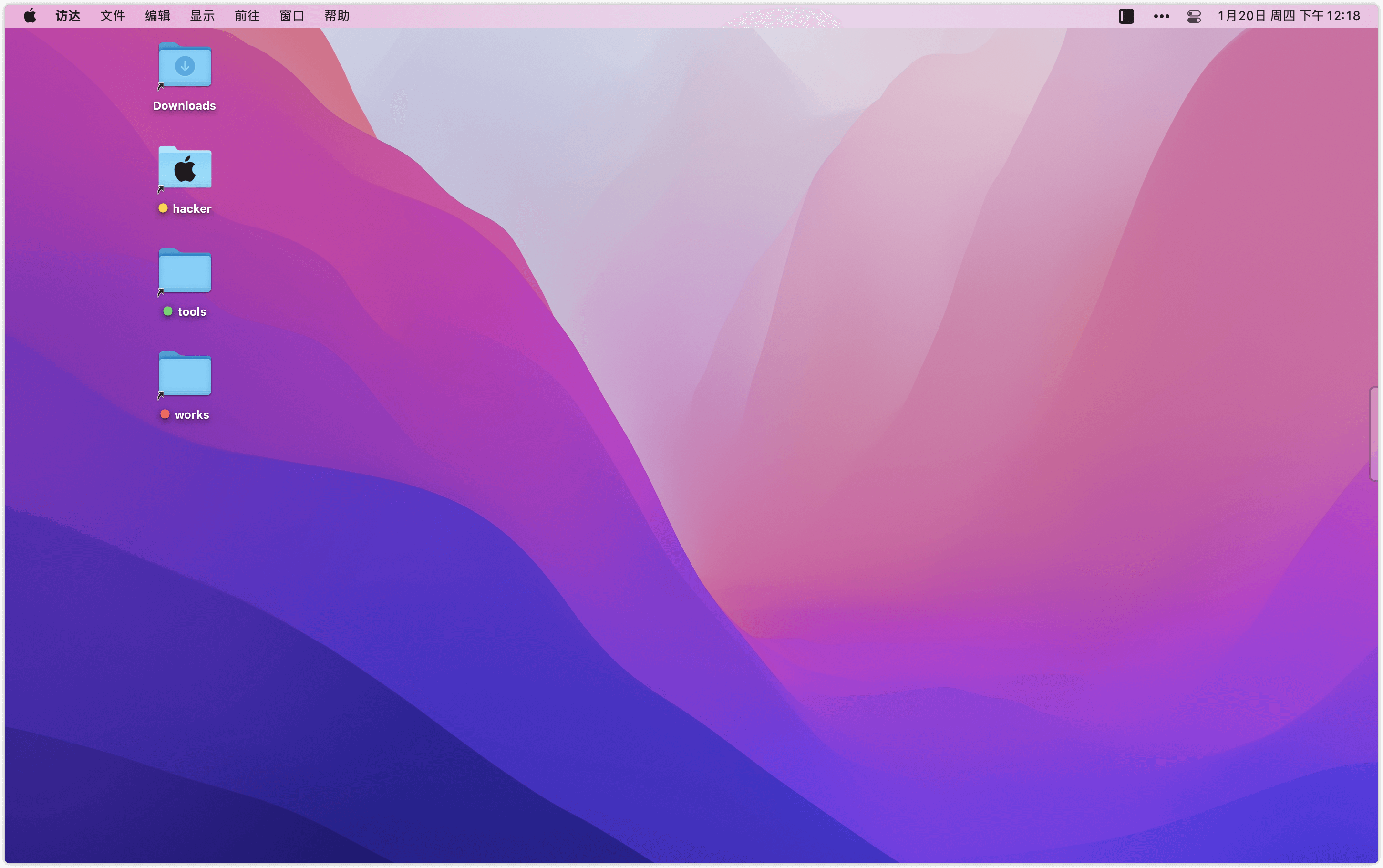
Task: Select the hacker folder with Apple logo
Action: pos(185,168)
